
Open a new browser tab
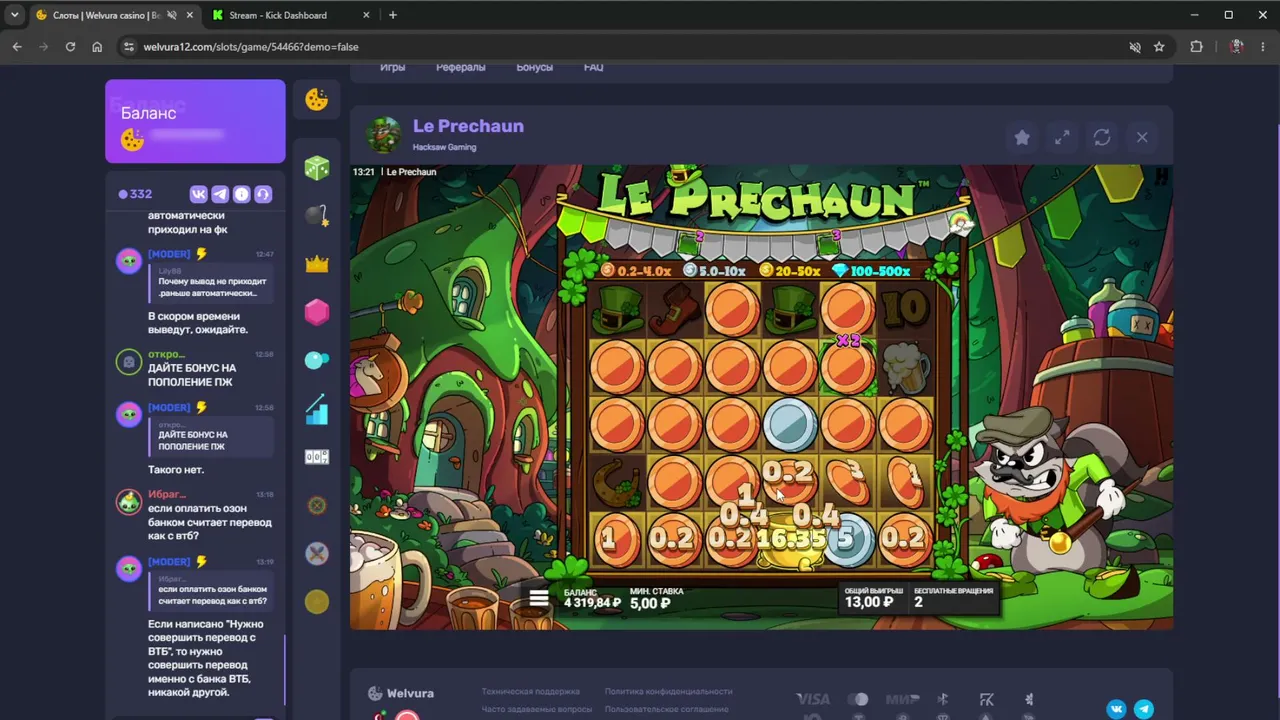coord(392,15)
